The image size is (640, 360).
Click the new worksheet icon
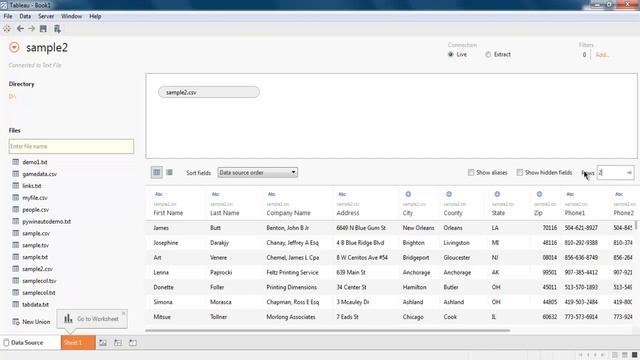[x=103, y=343]
